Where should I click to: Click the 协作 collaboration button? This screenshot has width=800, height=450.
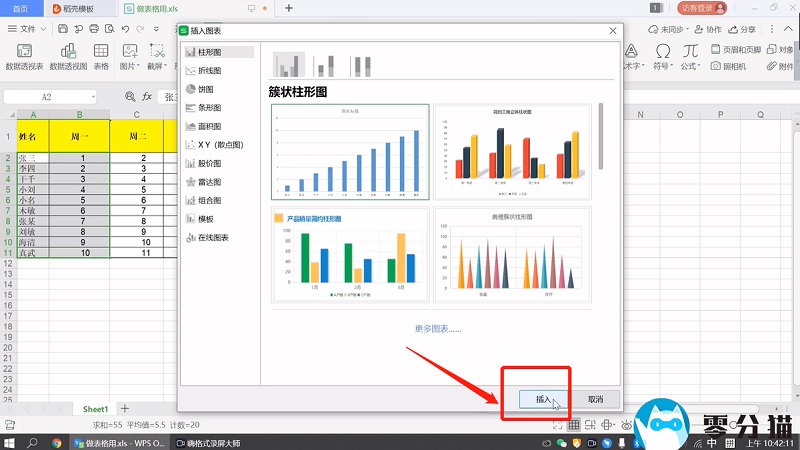point(708,30)
